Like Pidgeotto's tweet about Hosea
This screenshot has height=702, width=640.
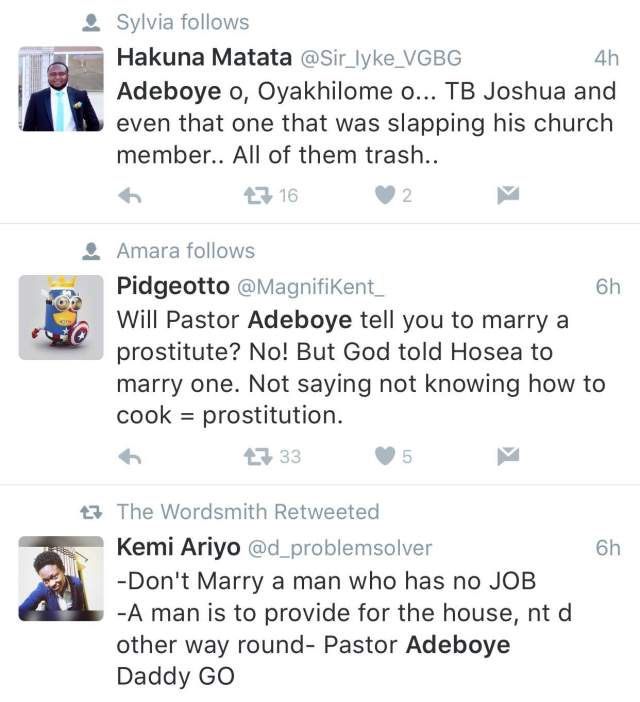(385, 457)
